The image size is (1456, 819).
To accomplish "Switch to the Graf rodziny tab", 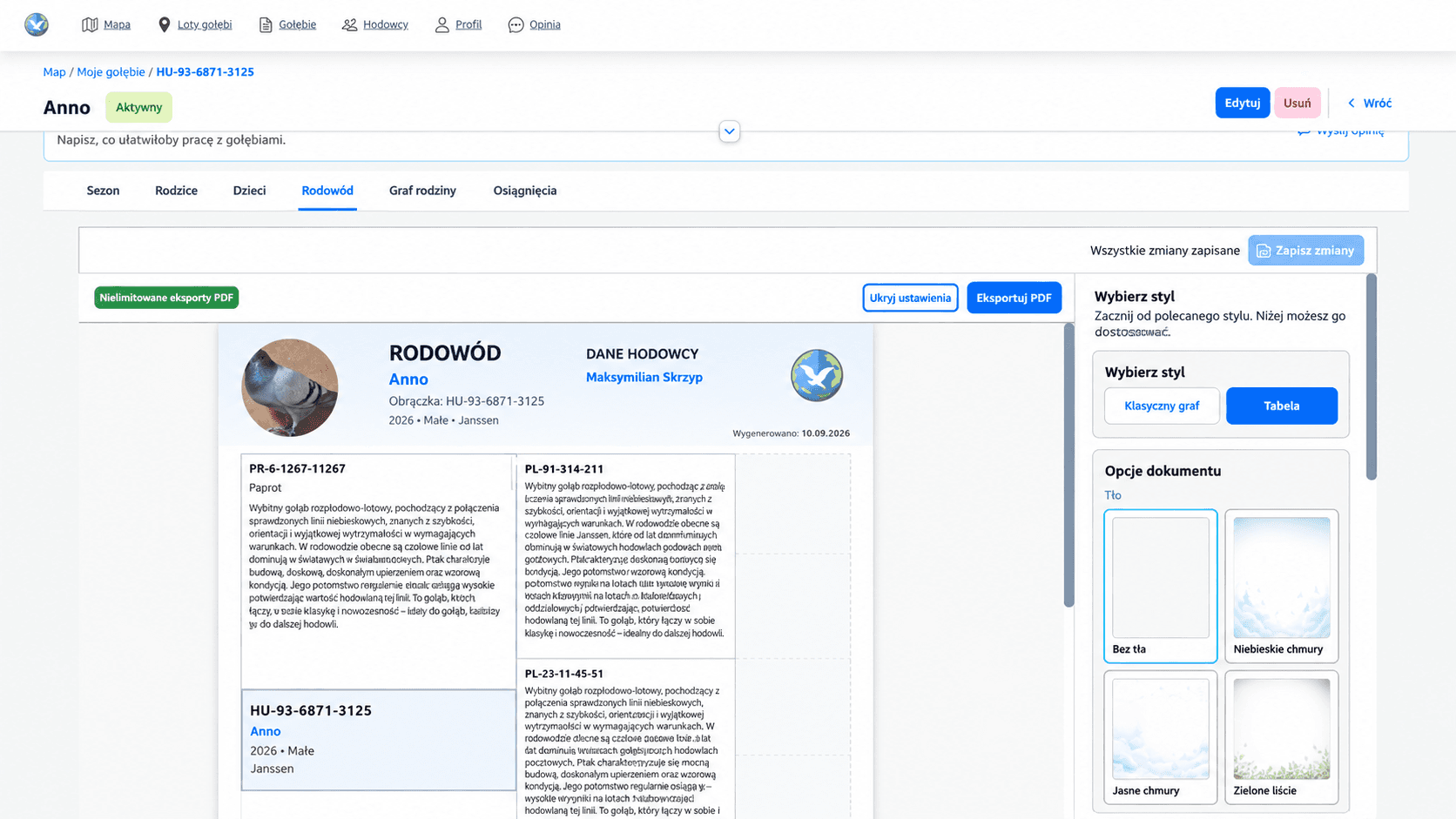I will 422,191.
